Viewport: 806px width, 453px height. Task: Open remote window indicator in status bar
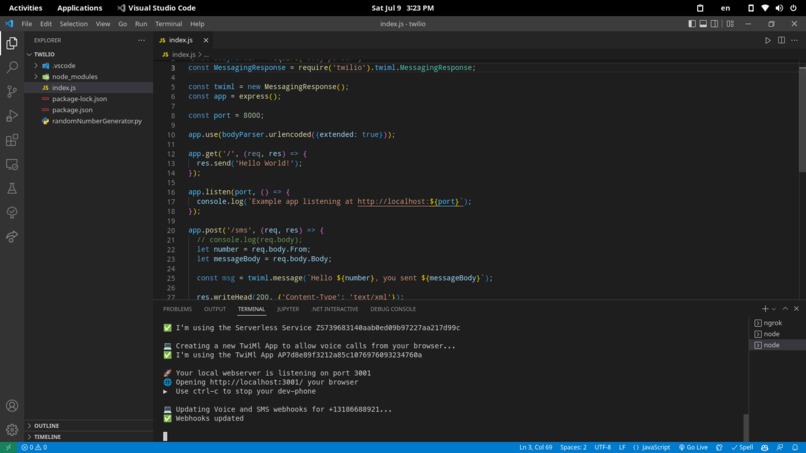click(x=8, y=447)
